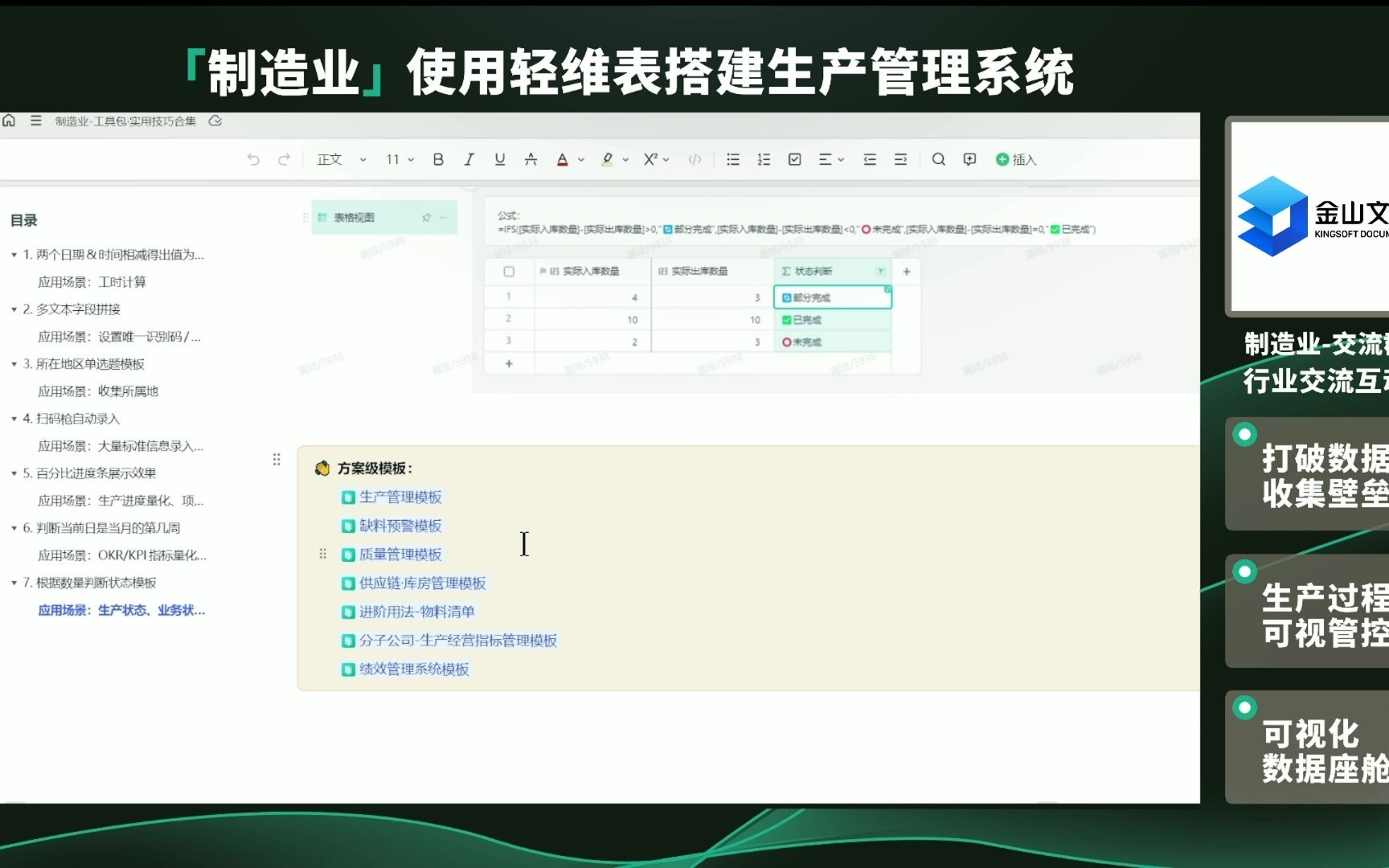The image size is (1389, 868).
Task: Collapse outline item 7 根据数量判断状态模板
Action: point(14,583)
